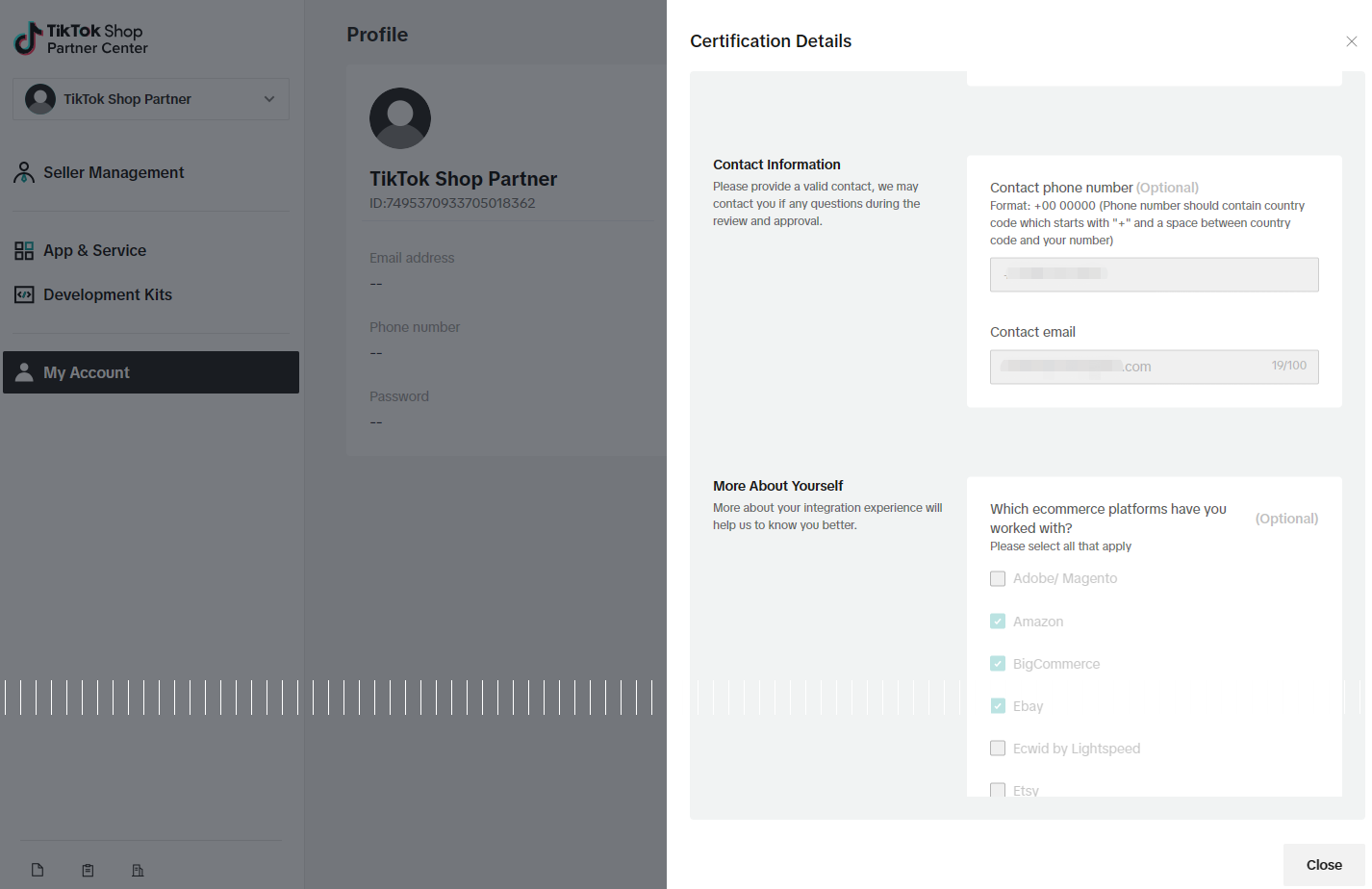Click the document page icon in sidebar footer
1372x889 pixels.
pyautogui.click(x=38, y=870)
